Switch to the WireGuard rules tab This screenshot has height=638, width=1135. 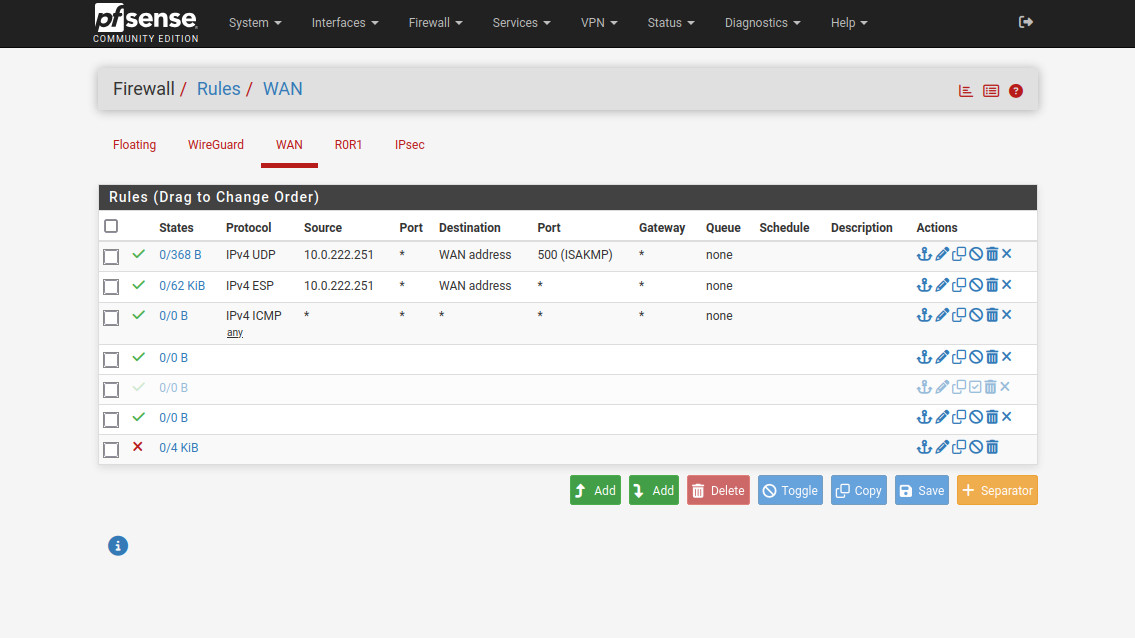click(x=216, y=145)
